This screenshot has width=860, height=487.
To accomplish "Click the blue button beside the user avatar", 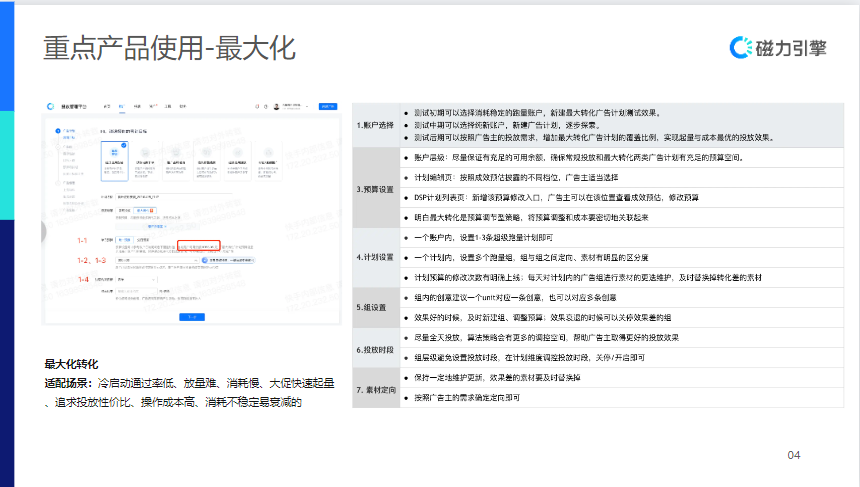I will [328, 106].
